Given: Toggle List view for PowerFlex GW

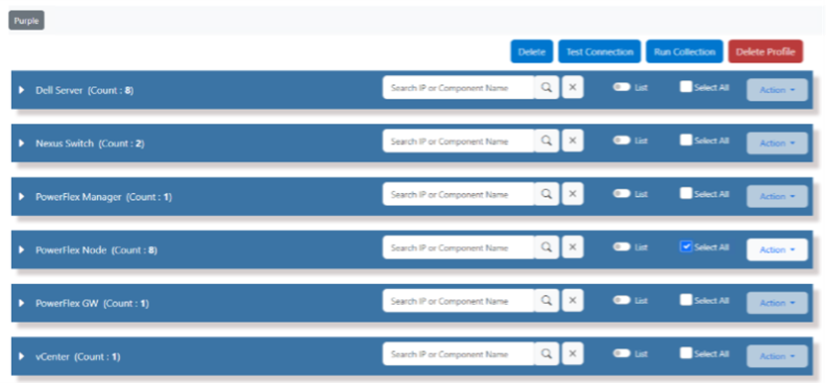Looking at the screenshot, I should (622, 300).
